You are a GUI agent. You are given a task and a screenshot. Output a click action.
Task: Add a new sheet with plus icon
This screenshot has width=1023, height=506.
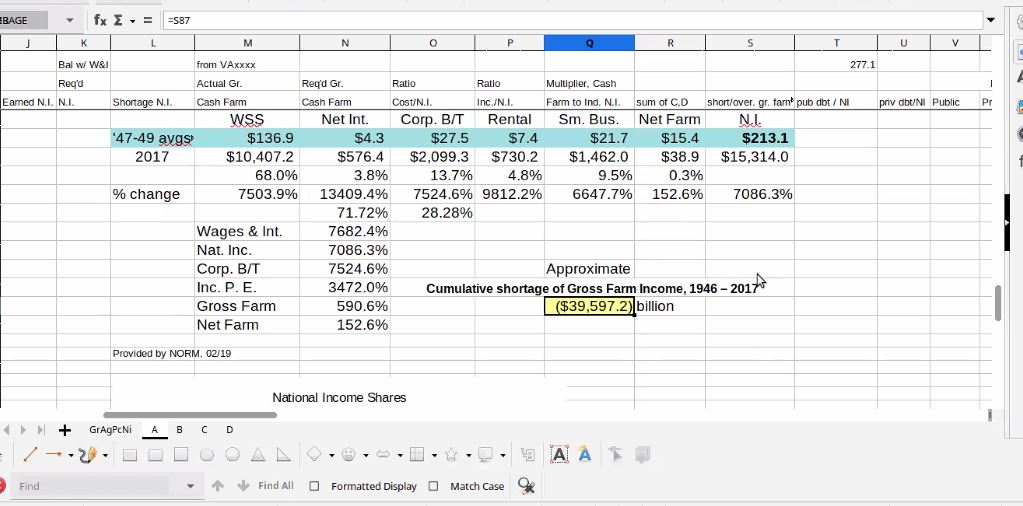[65, 430]
